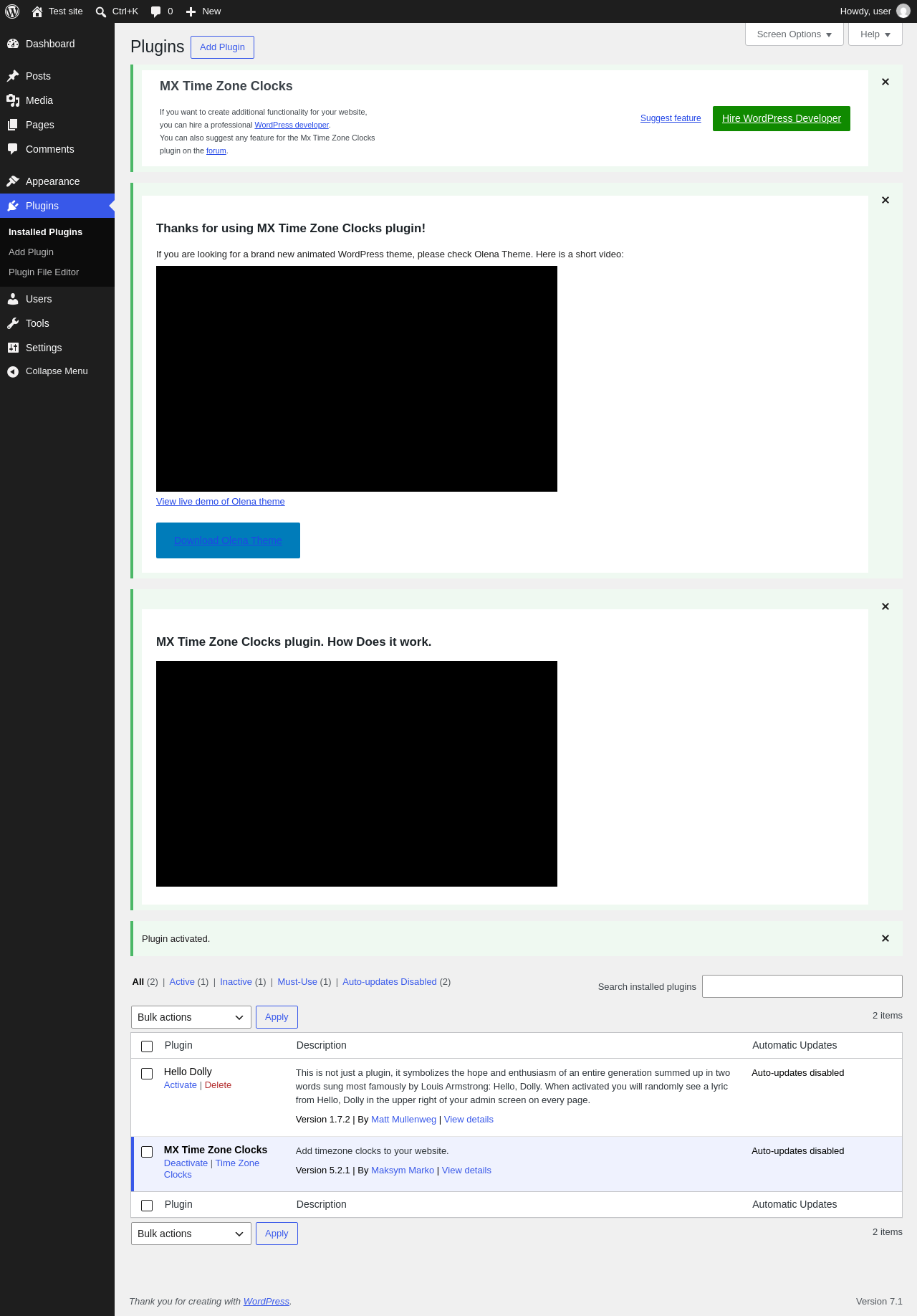Click the Download Olena Theme button
The image size is (917, 1316).
click(228, 540)
